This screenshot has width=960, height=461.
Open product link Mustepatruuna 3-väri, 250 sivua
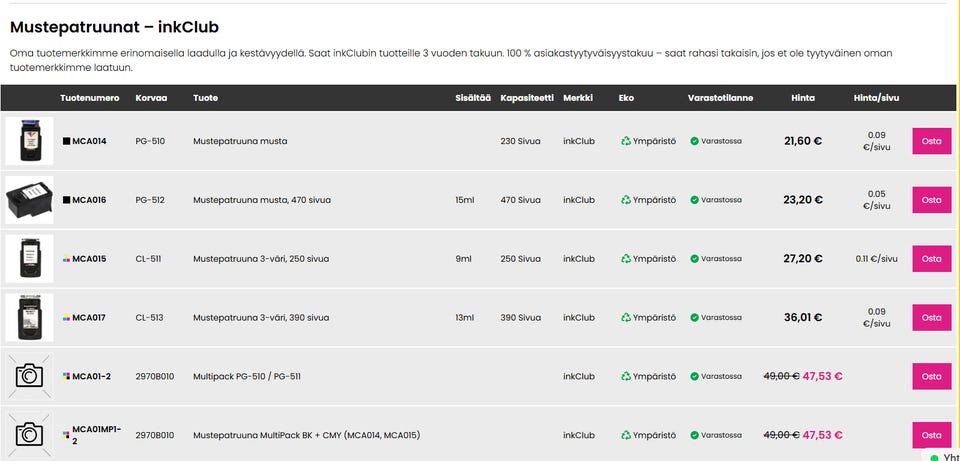click(x=261, y=258)
